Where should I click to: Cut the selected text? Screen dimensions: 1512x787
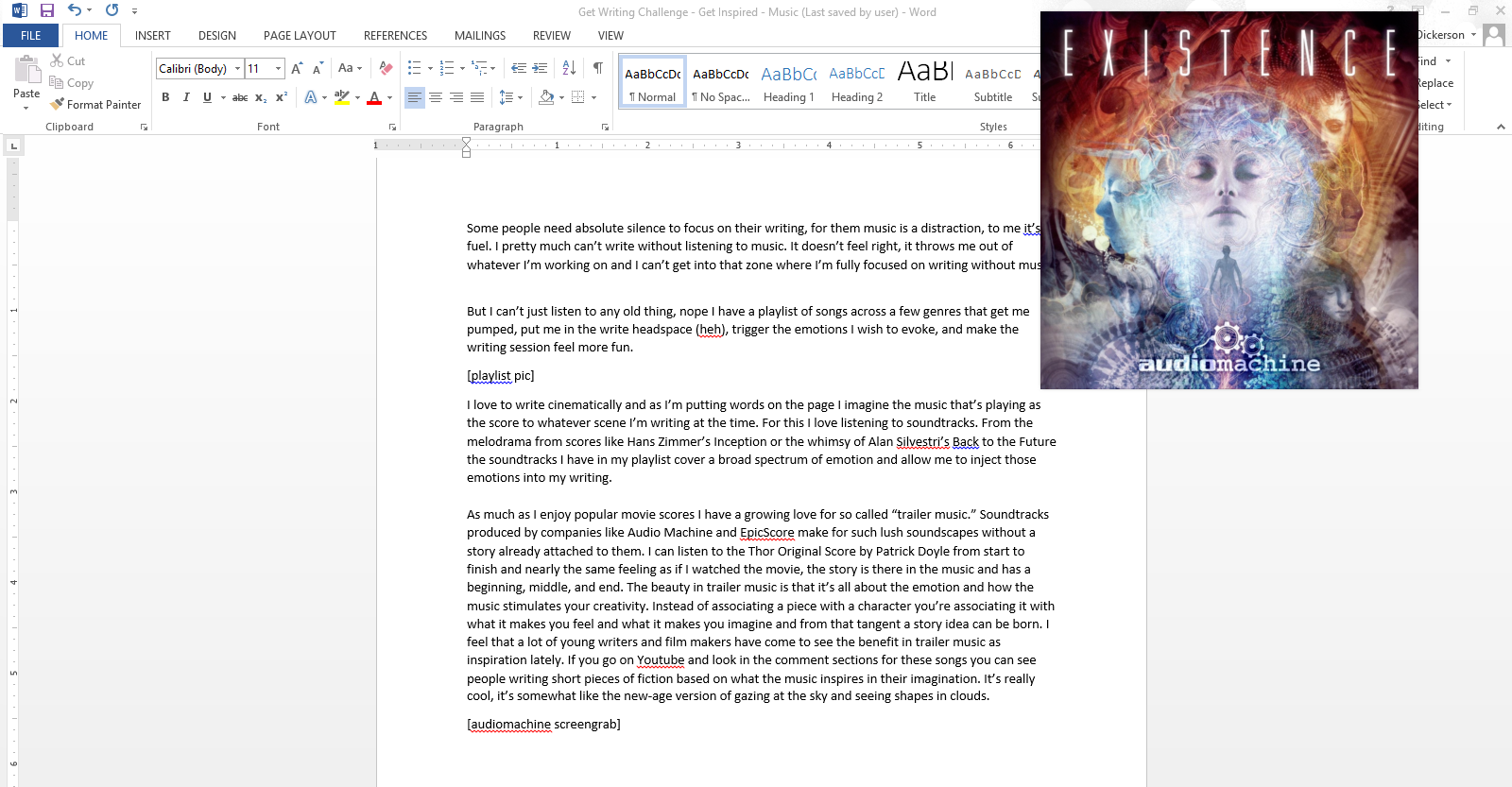tap(68, 61)
